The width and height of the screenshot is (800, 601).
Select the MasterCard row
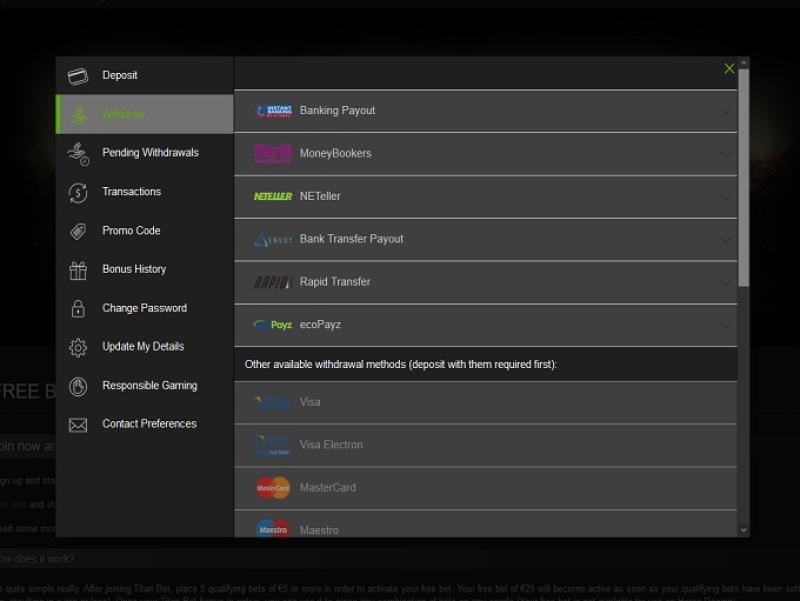[x=486, y=488]
